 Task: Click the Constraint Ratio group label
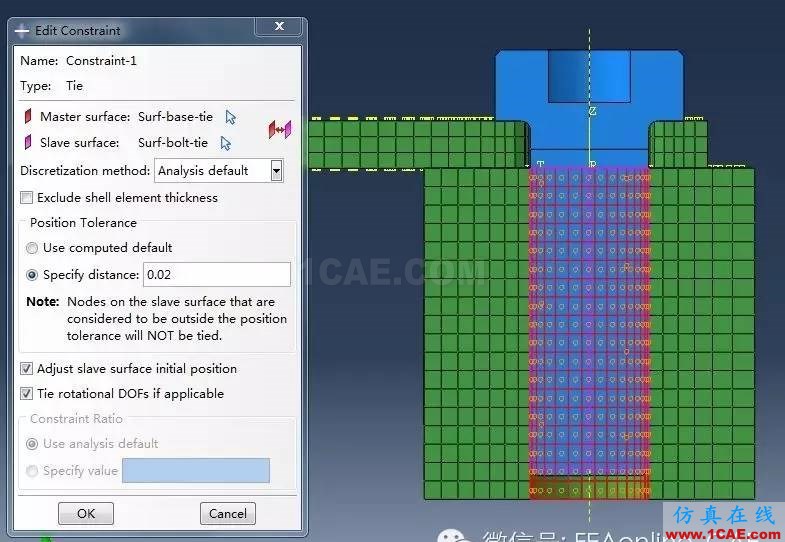[x=76, y=419]
